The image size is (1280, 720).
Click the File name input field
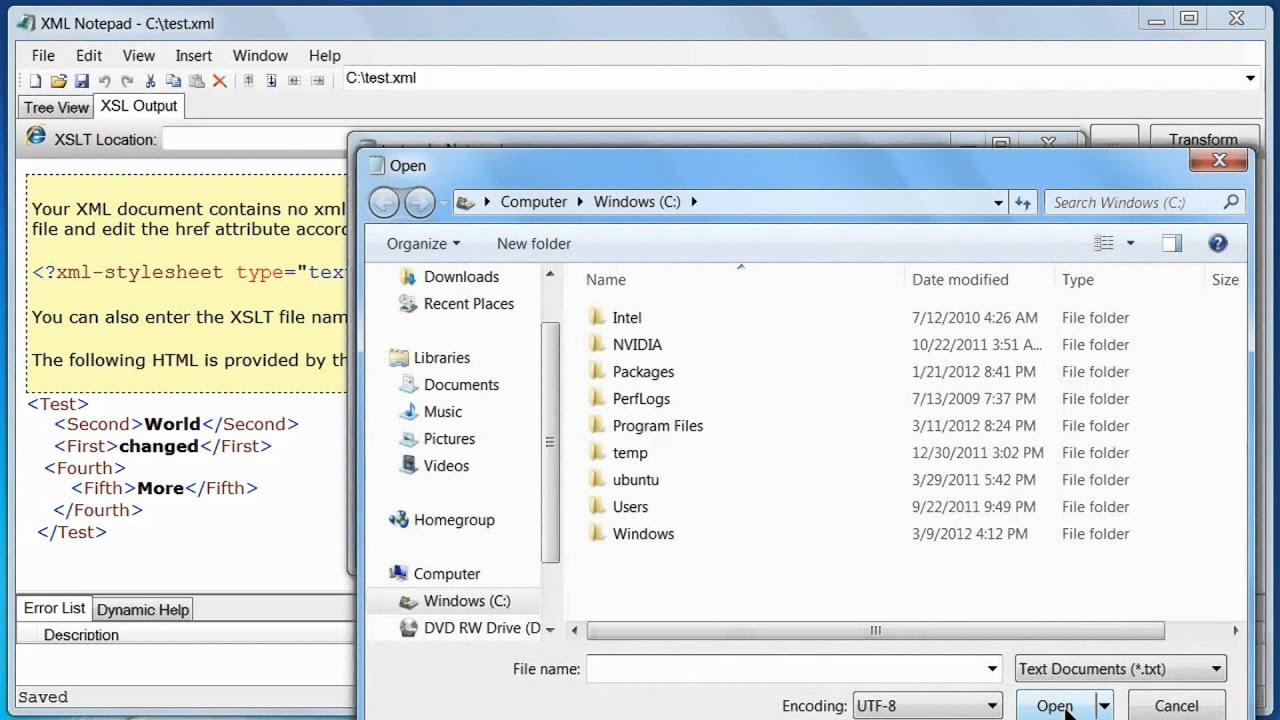coord(786,669)
